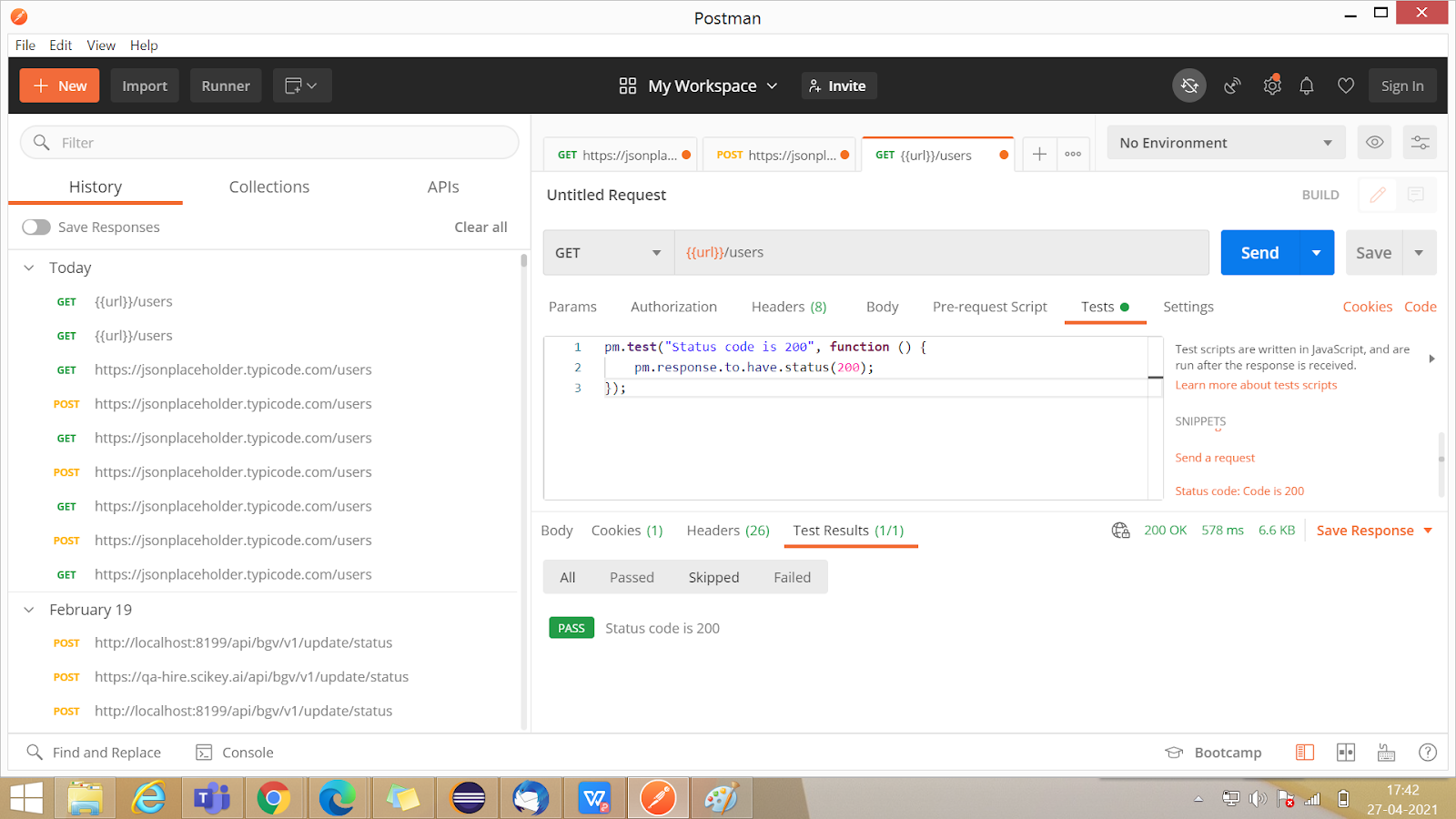
Task: Open the Find and Replace search icon
Action: (x=35, y=752)
